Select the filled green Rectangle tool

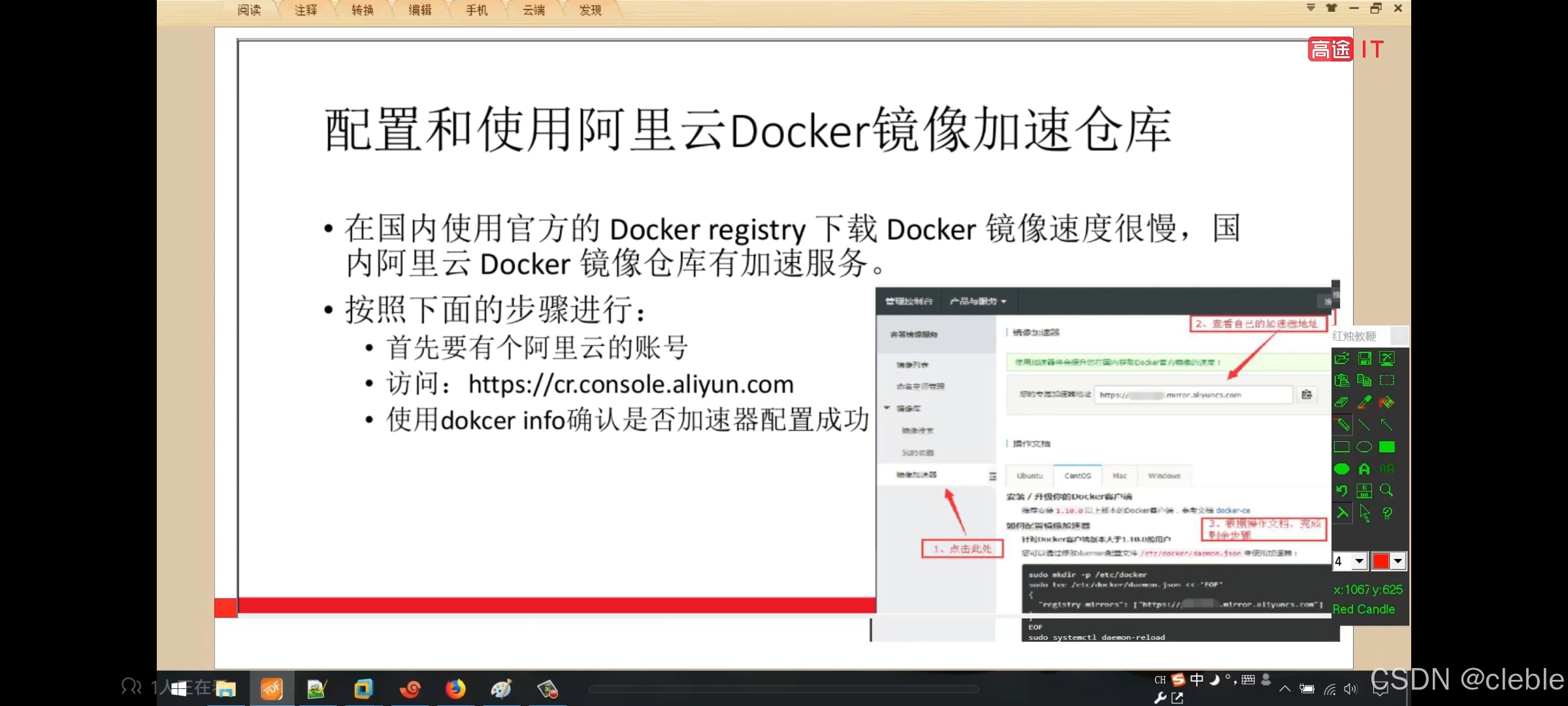pos(1387,447)
